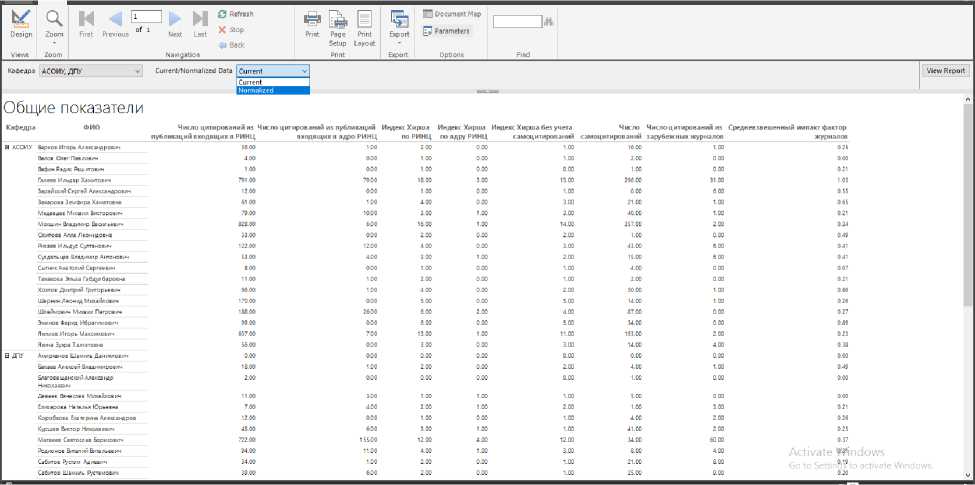Jump to the Last page
This screenshot has width=975, height=485.
pos(200,24)
